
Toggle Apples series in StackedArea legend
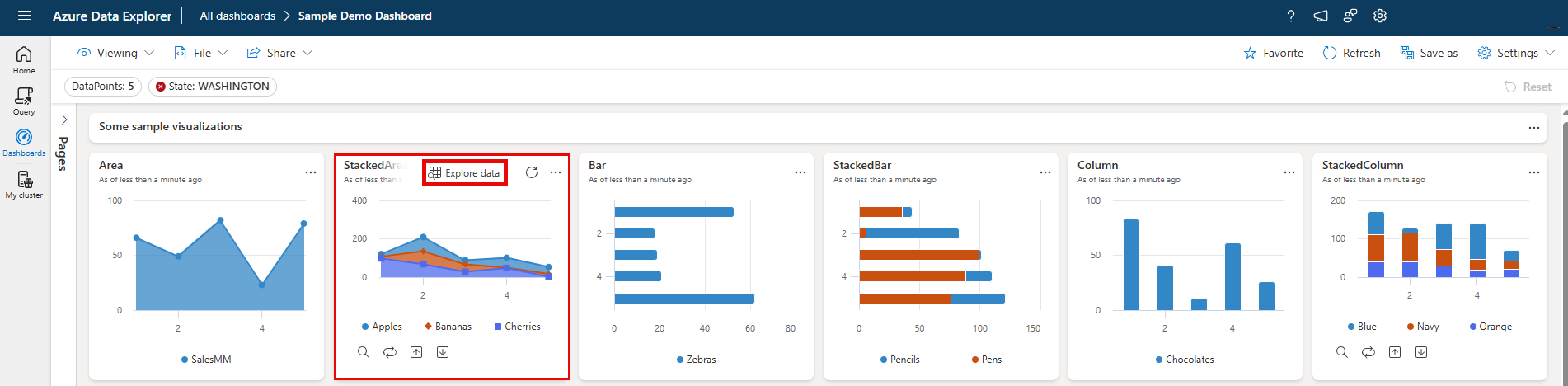point(381,327)
